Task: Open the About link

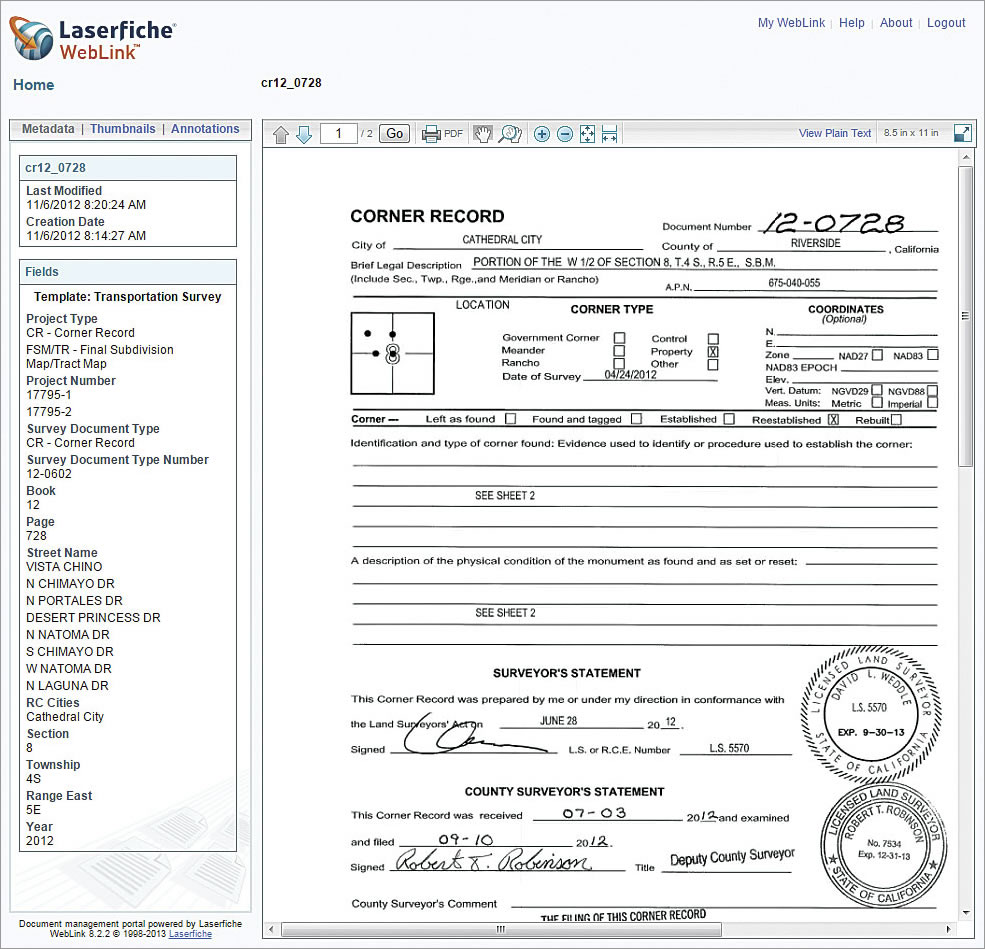Action: (896, 23)
